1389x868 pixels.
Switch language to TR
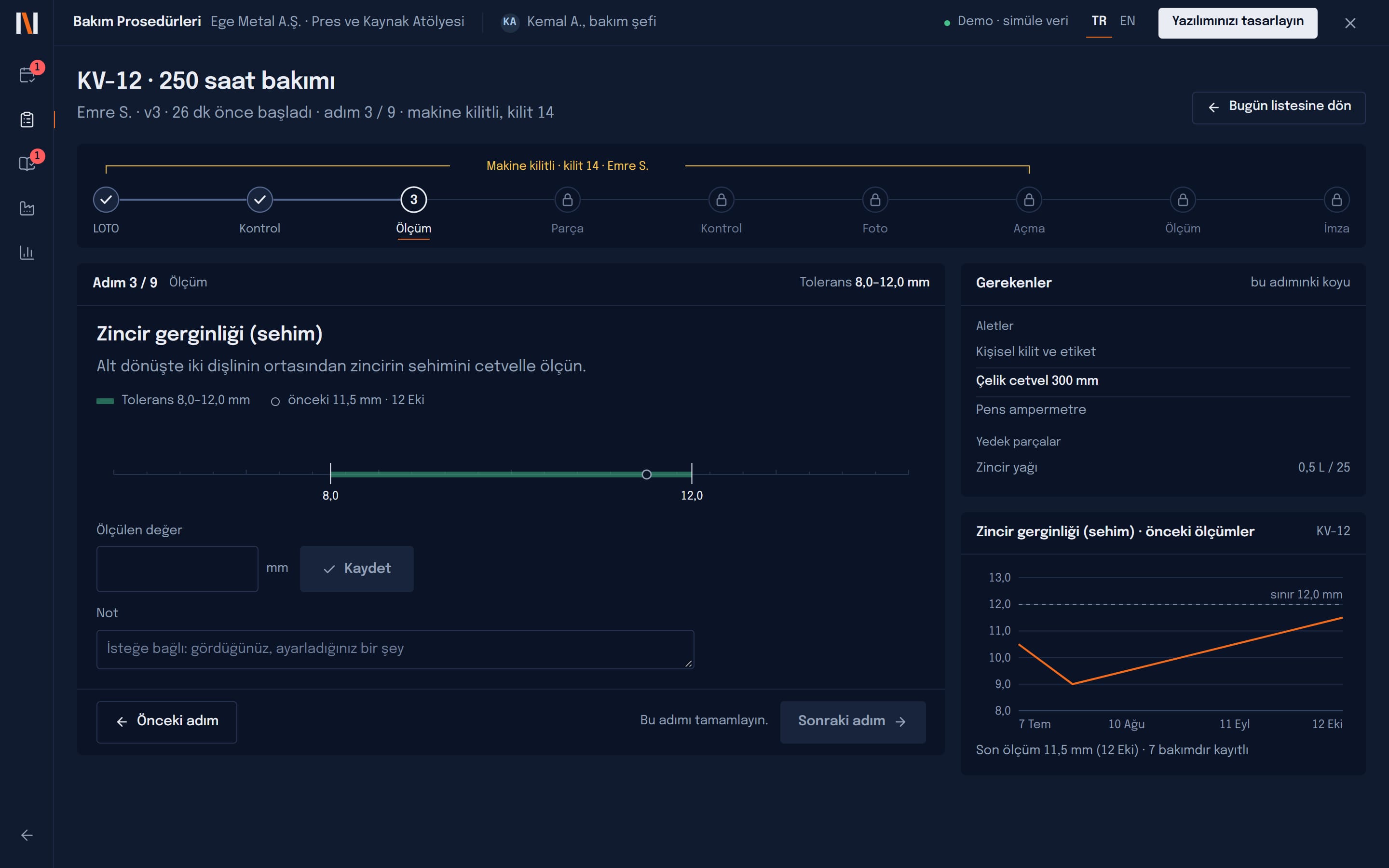pos(1099,21)
